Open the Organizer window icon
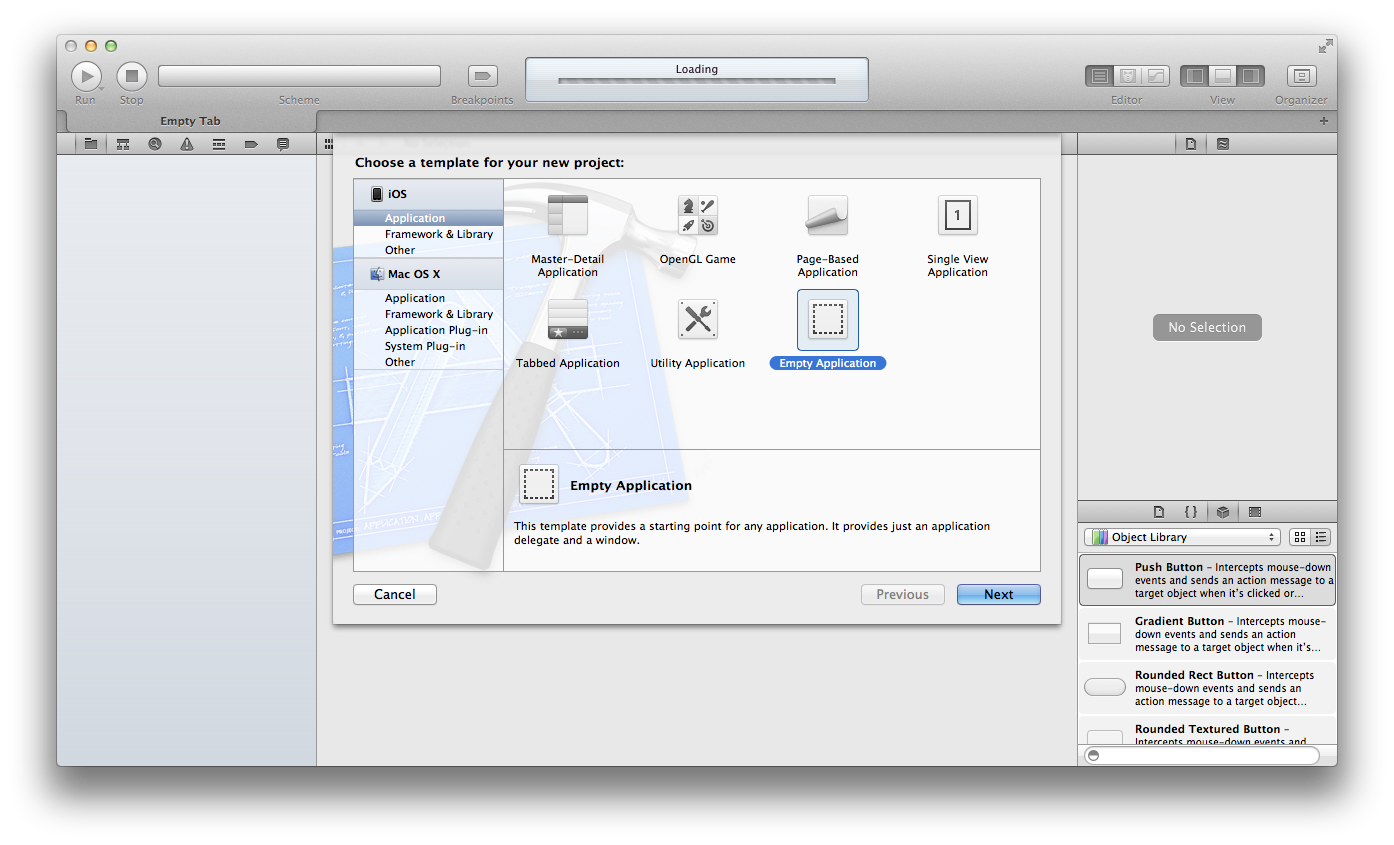This screenshot has height=845, width=1394. 1301,76
